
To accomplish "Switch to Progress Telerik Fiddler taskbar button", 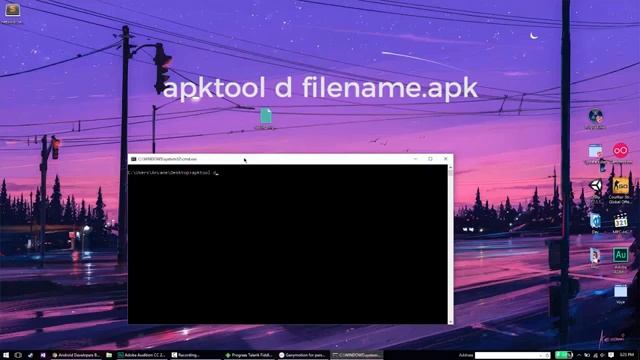I will click(249, 355).
